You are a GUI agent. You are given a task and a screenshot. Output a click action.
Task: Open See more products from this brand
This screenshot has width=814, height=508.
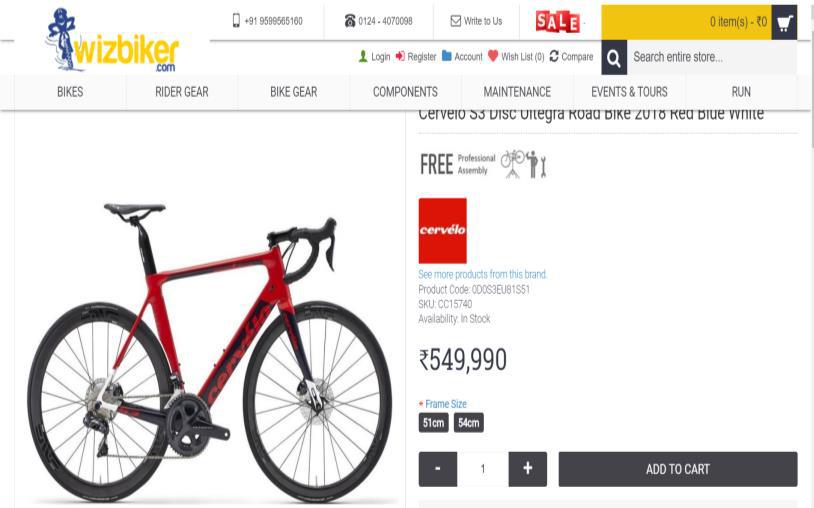(483, 274)
